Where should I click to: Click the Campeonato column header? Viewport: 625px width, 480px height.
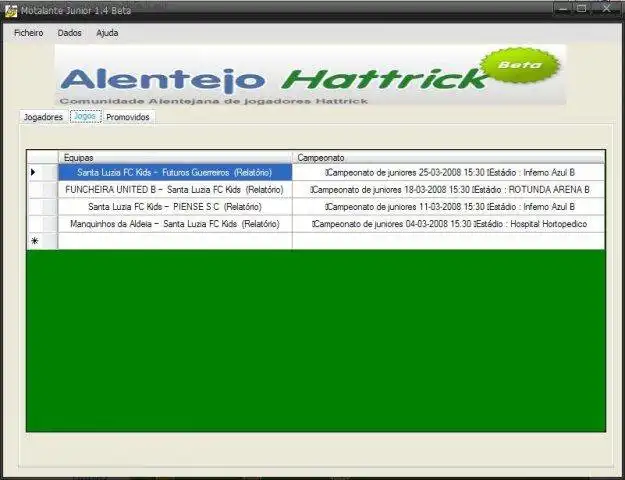[448, 157]
